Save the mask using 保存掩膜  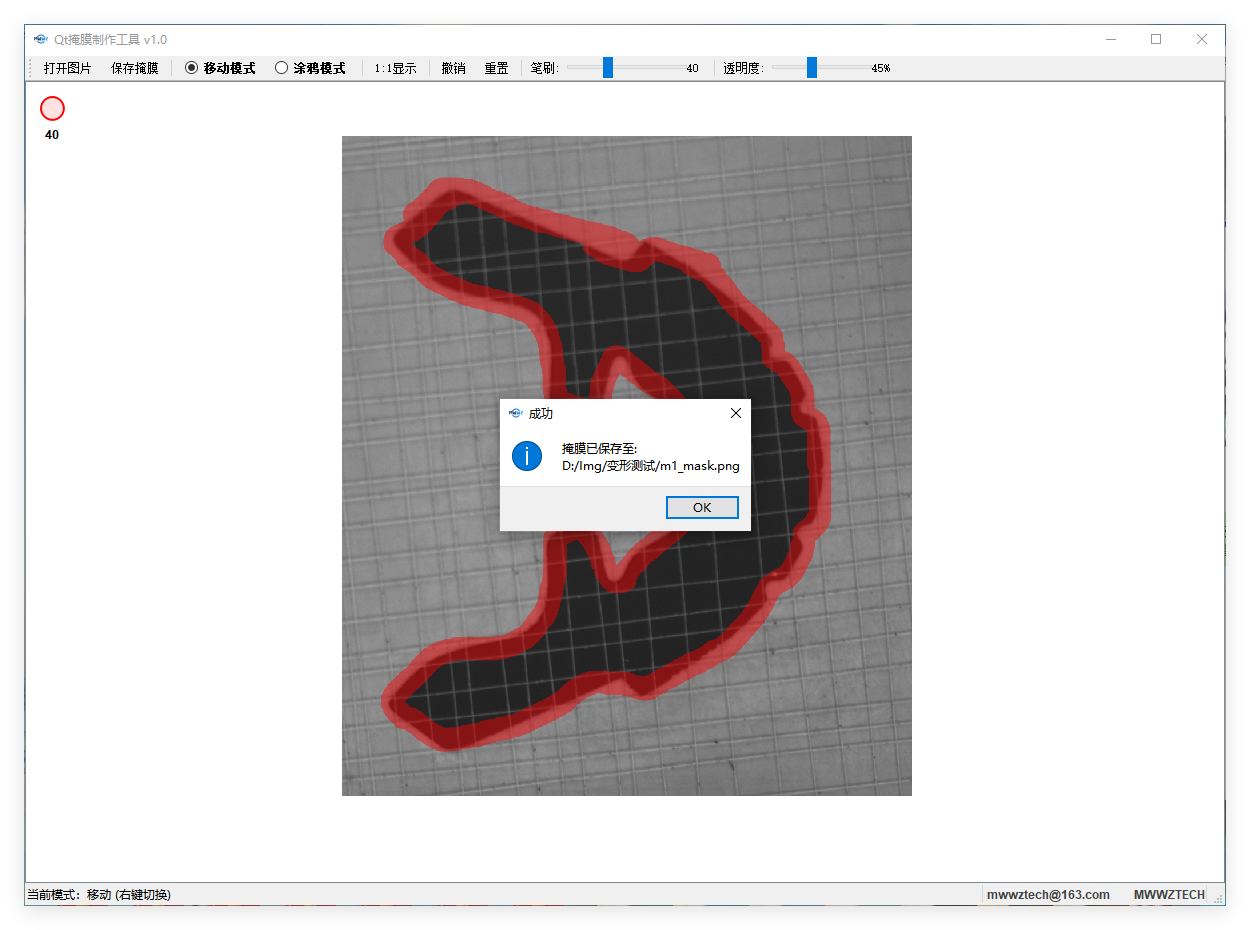click(x=134, y=68)
